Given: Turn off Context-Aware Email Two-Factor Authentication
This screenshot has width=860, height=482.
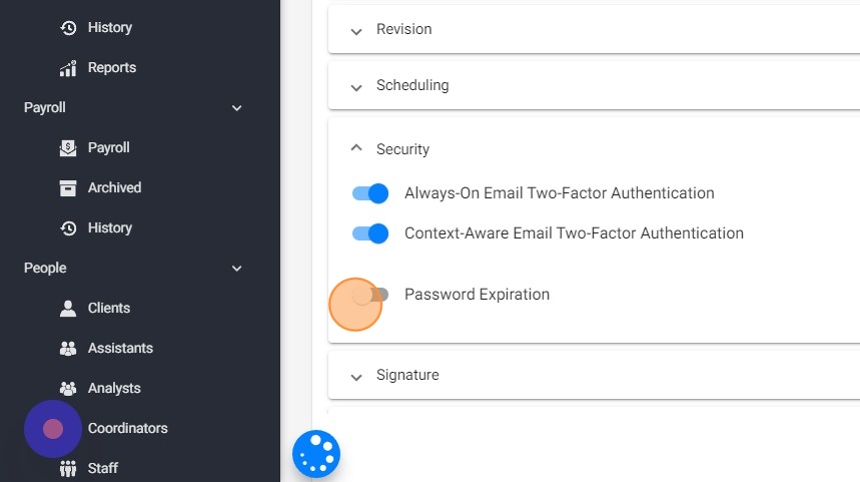Looking at the screenshot, I should pyautogui.click(x=370, y=233).
